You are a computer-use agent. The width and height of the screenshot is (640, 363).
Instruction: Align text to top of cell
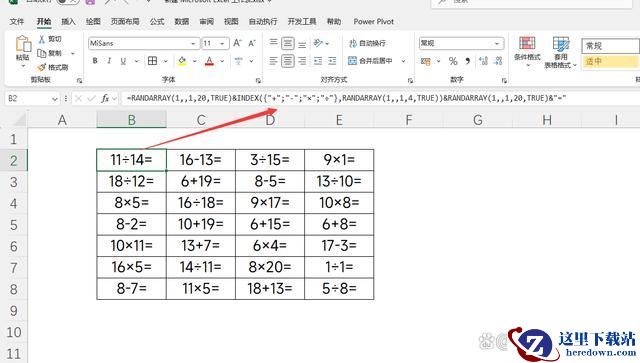coord(273,42)
